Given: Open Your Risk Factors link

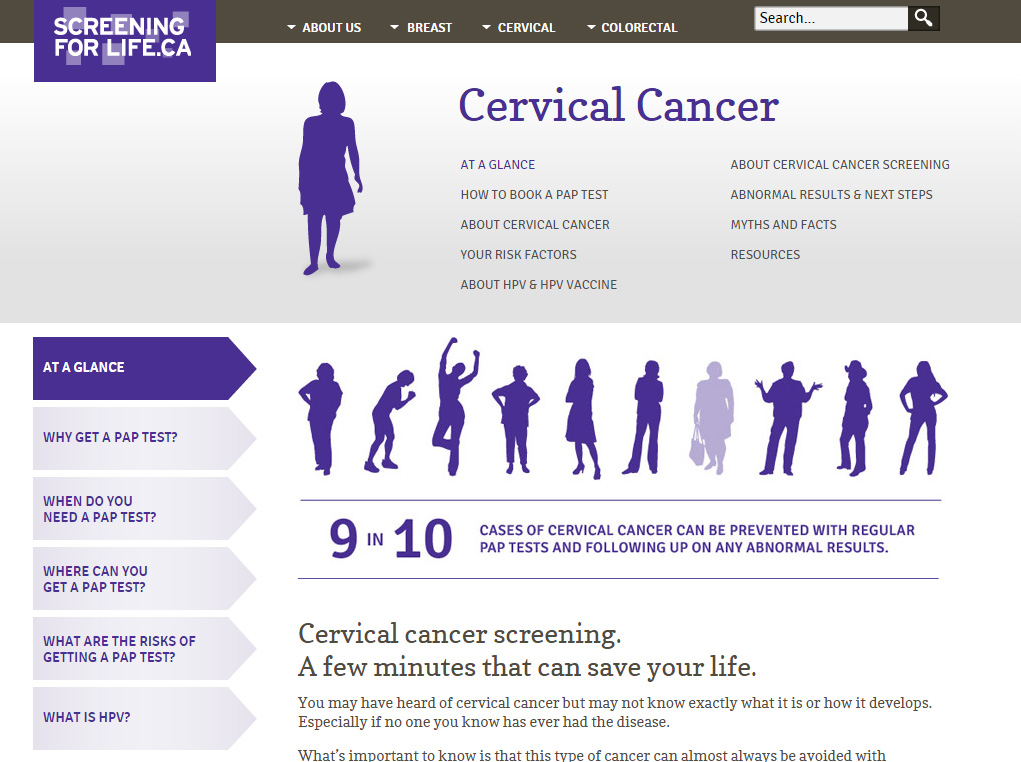Looking at the screenshot, I should [518, 255].
